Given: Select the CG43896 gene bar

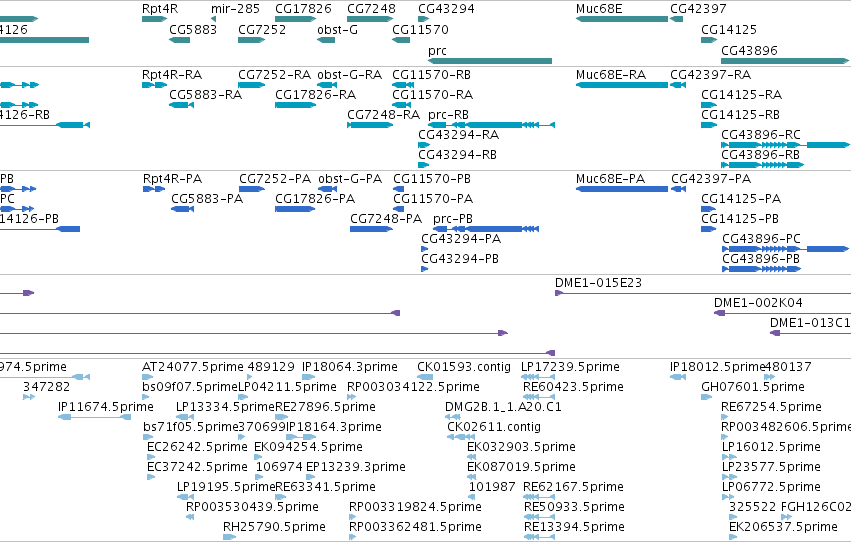Looking at the screenshot, I should point(785,61).
